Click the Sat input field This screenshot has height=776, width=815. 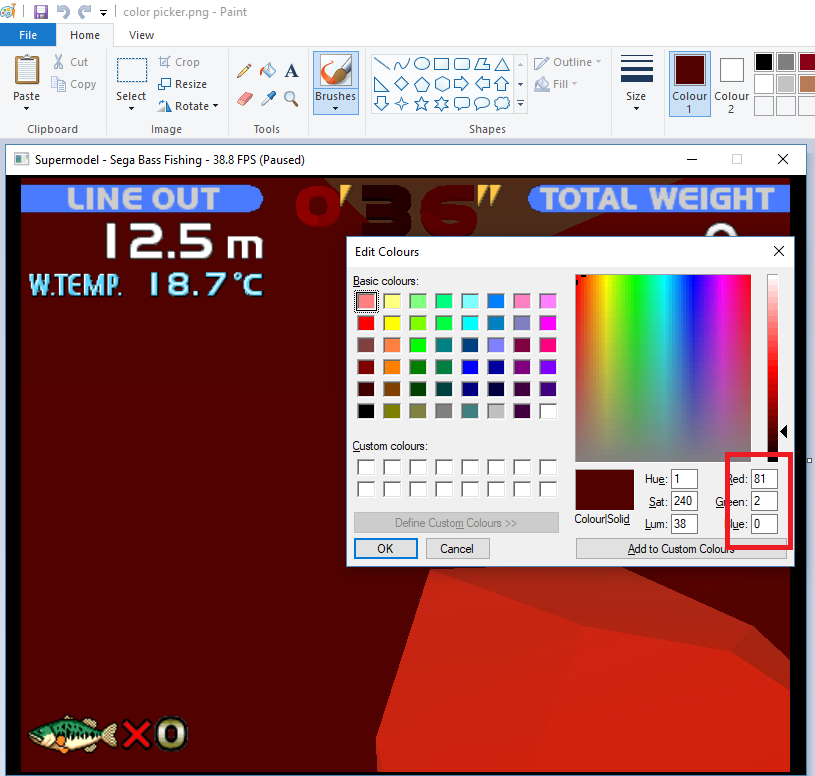click(x=684, y=501)
